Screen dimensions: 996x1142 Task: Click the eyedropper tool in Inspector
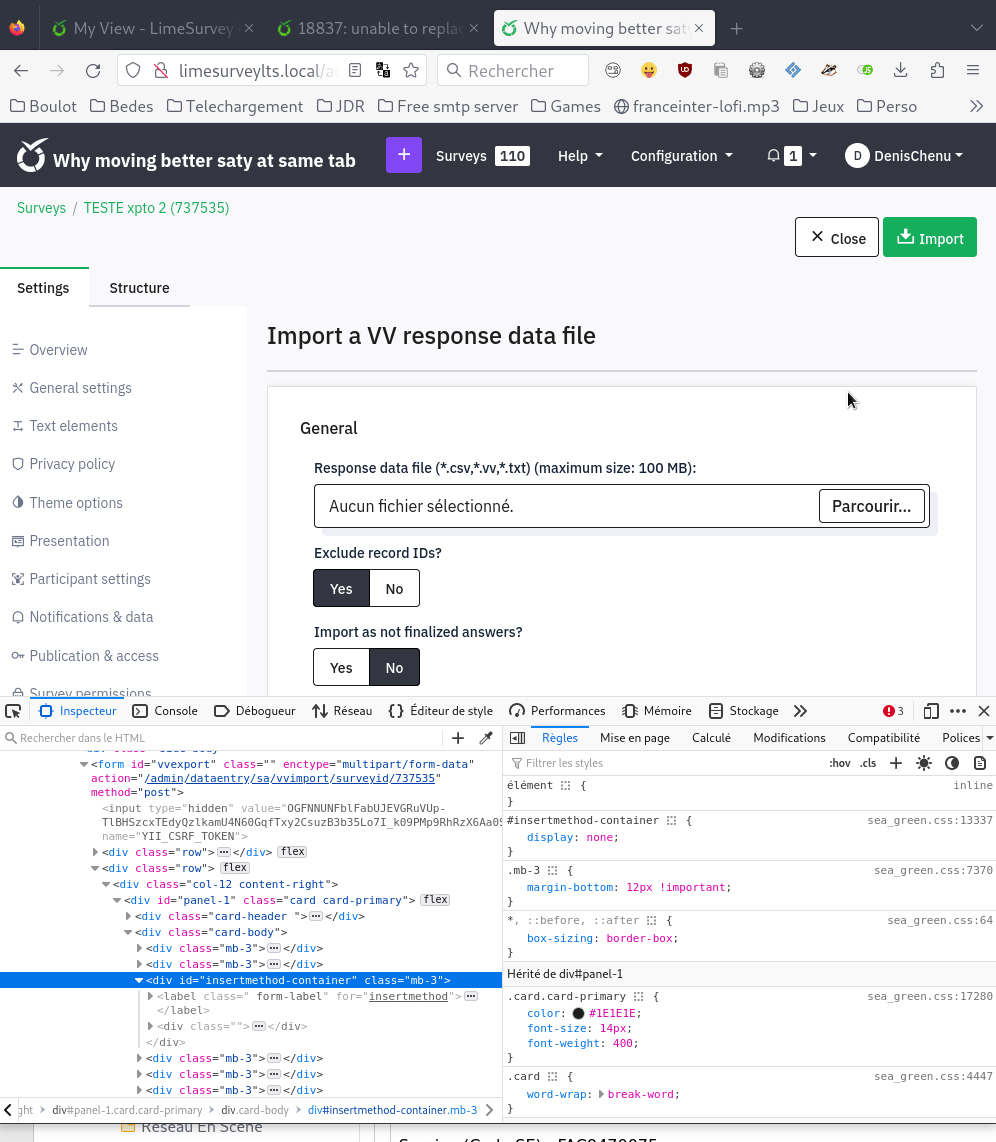coord(486,738)
